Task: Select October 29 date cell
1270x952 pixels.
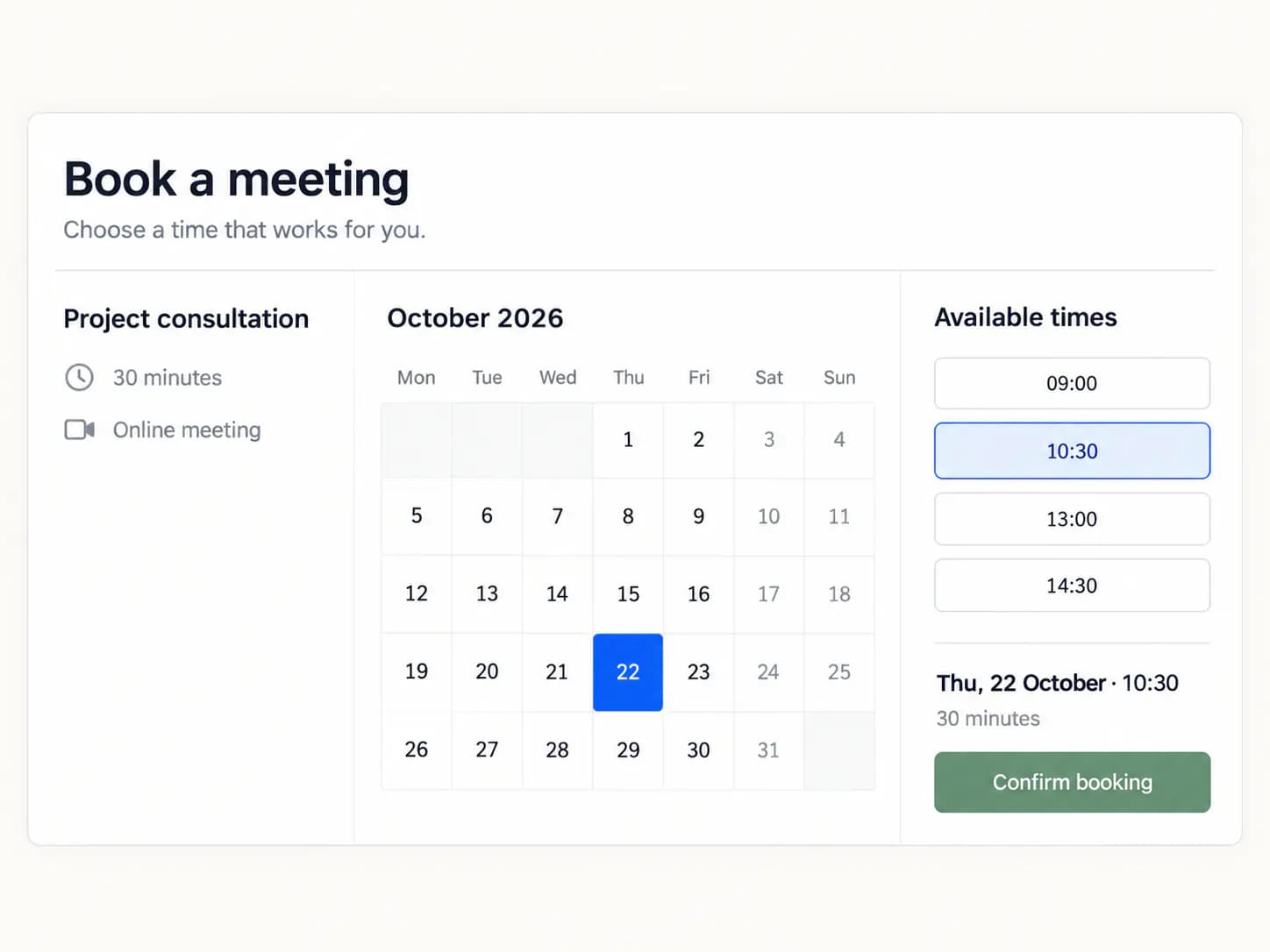Action: click(x=628, y=750)
